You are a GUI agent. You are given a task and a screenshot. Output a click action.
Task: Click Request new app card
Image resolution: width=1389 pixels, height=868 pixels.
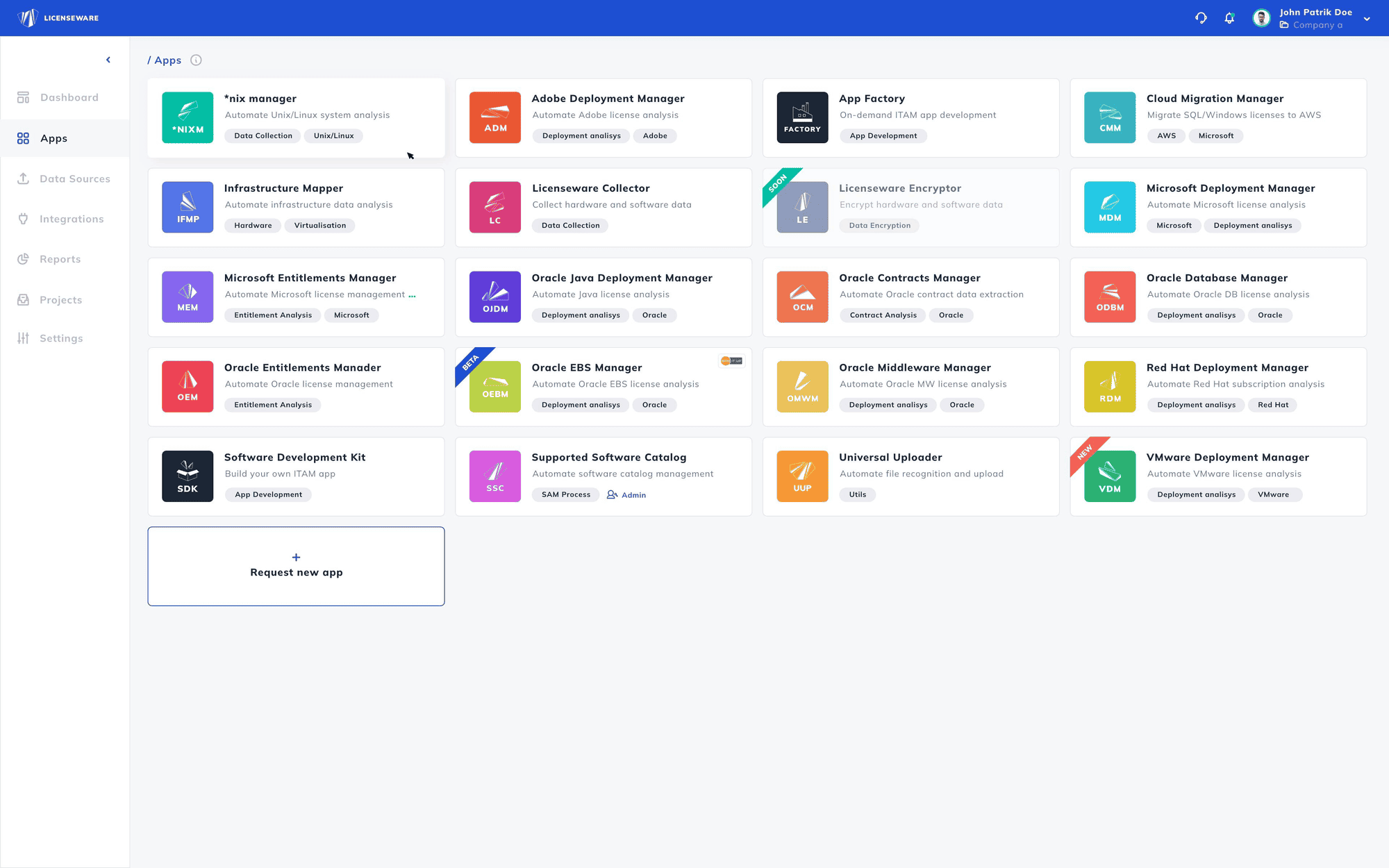[296, 566]
